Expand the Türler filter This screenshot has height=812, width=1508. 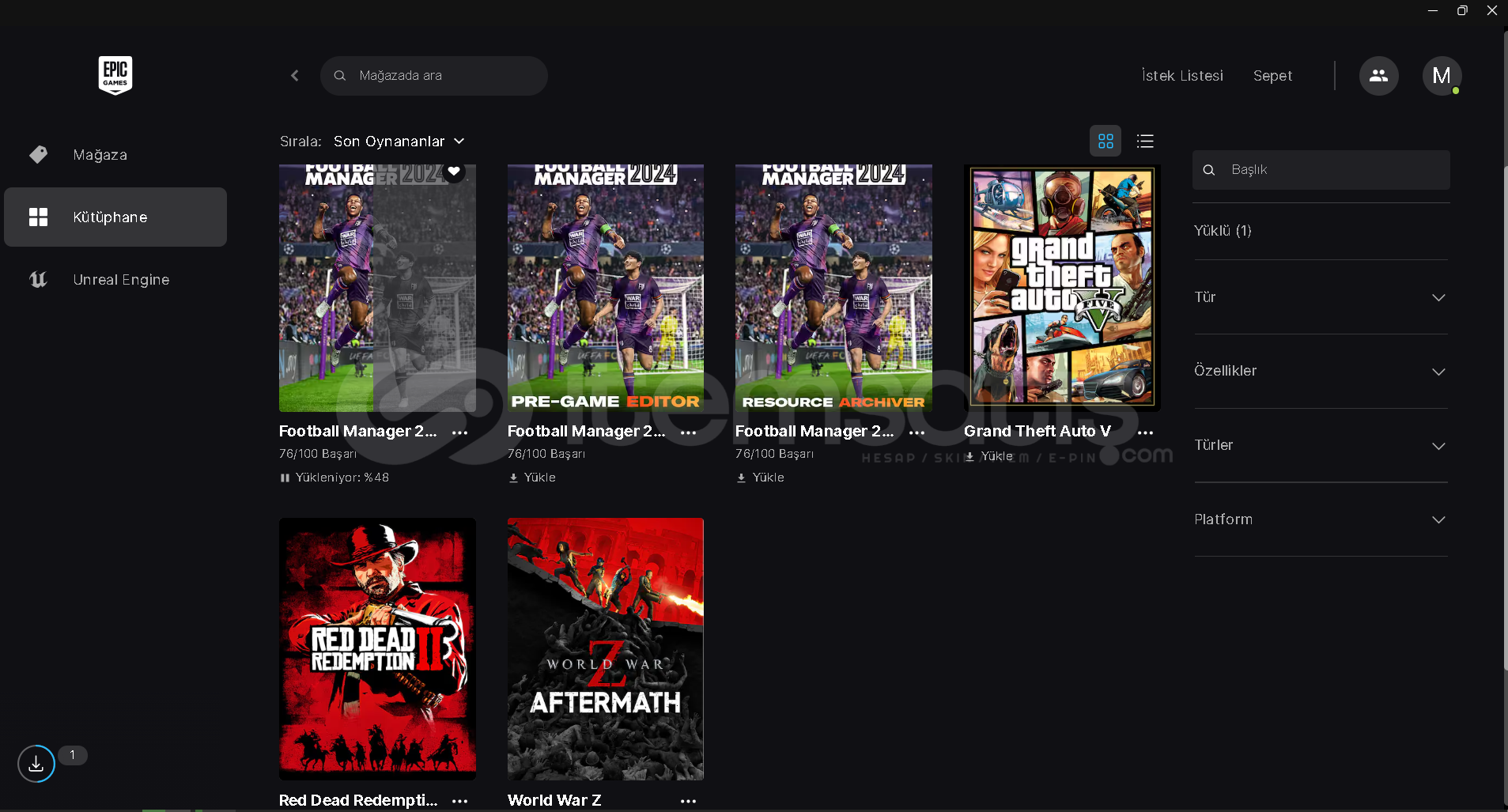click(x=1321, y=446)
